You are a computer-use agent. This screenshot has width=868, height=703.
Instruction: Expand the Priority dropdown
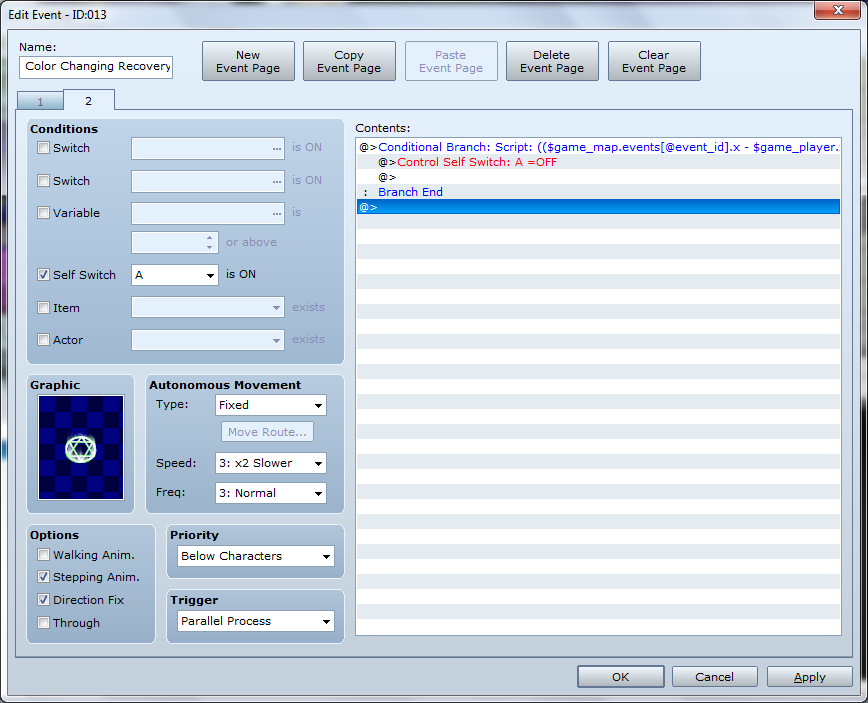point(256,556)
